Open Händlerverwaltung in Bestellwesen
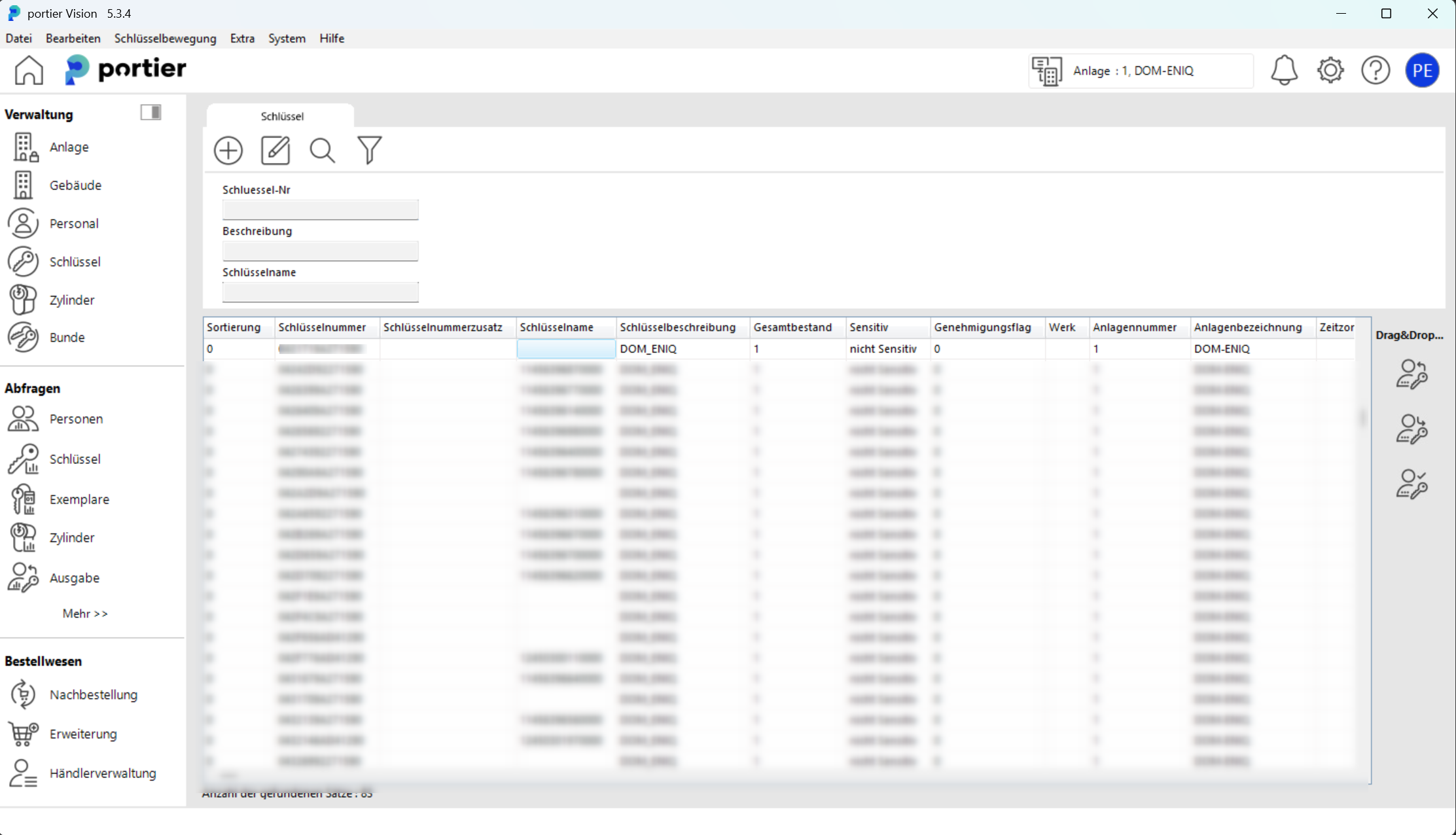The height and width of the screenshot is (835, 1456). coord(103,773)
